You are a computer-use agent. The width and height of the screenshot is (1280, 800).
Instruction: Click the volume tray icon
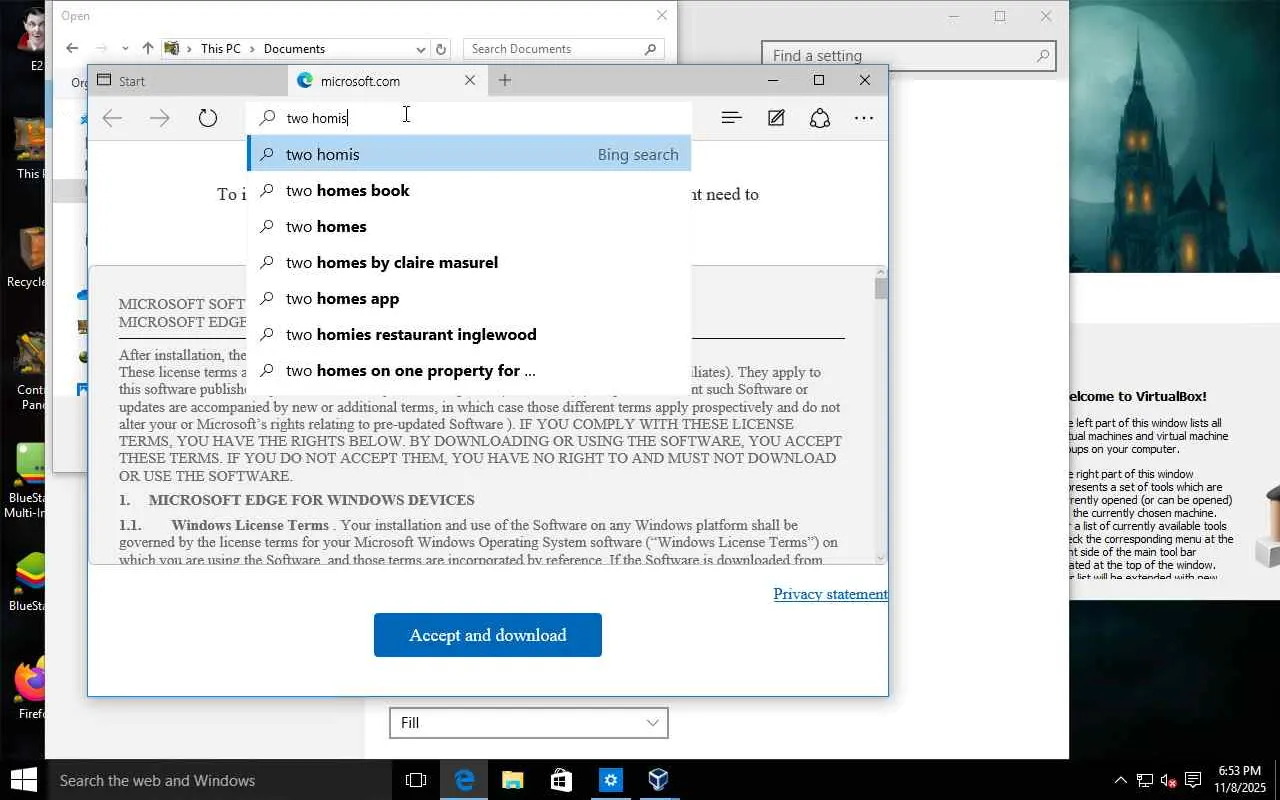(1169, 780)
